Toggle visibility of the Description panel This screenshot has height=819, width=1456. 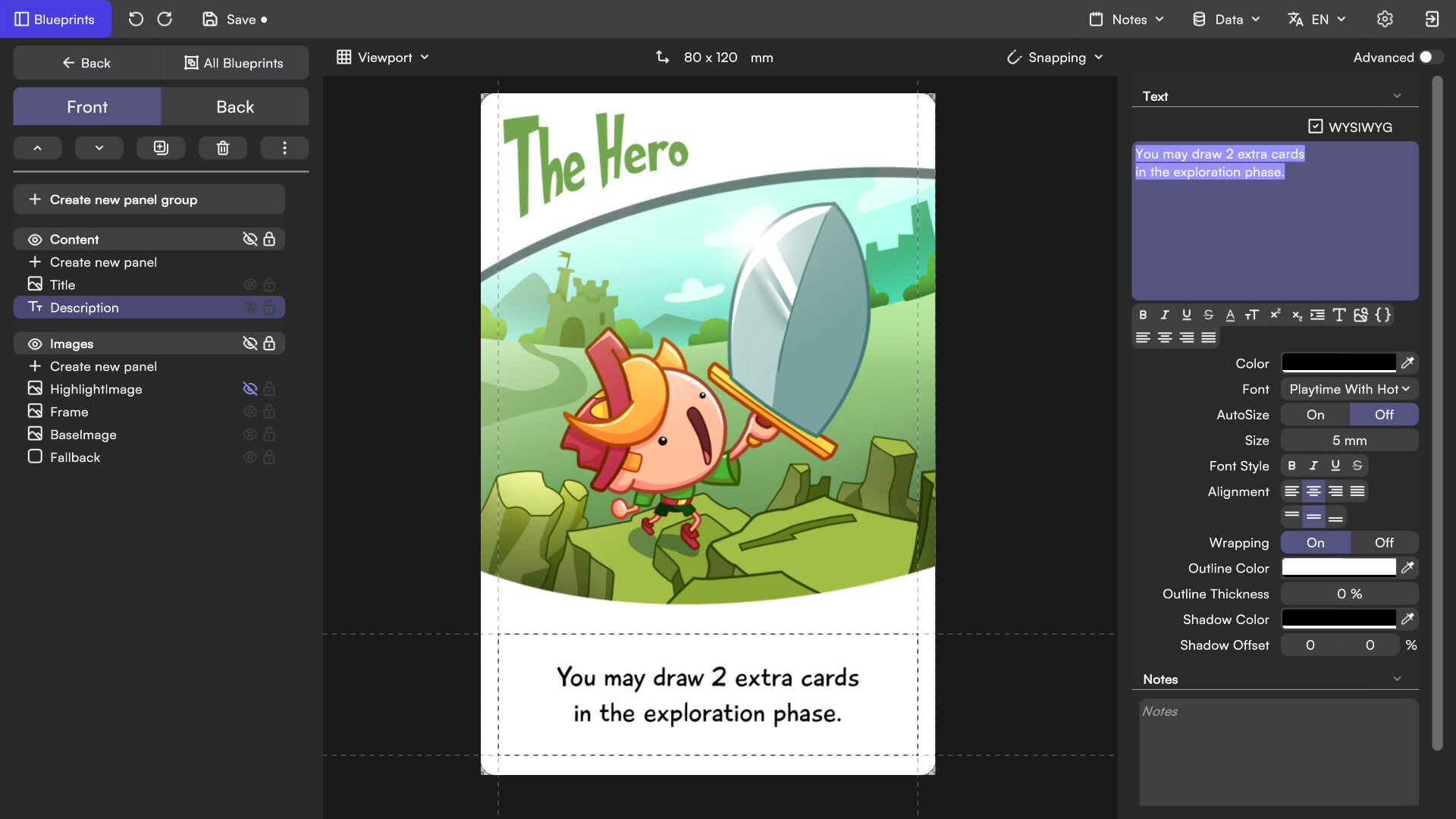pos(250,308)
